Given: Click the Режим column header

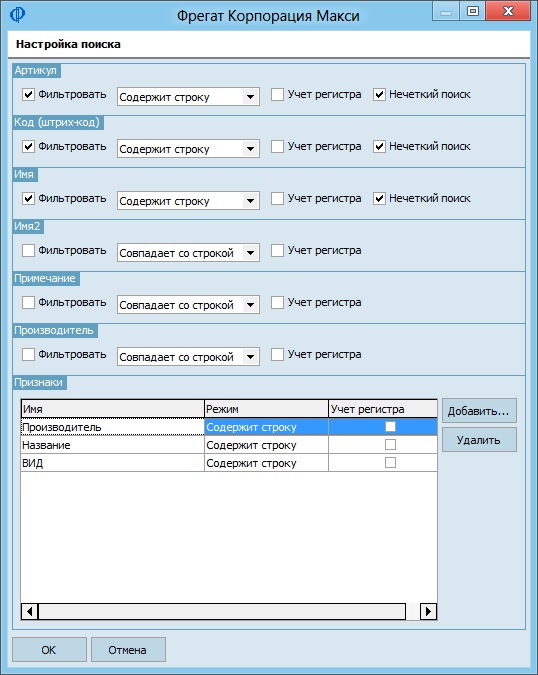Looking at the screenshot, I should (266, 409).
